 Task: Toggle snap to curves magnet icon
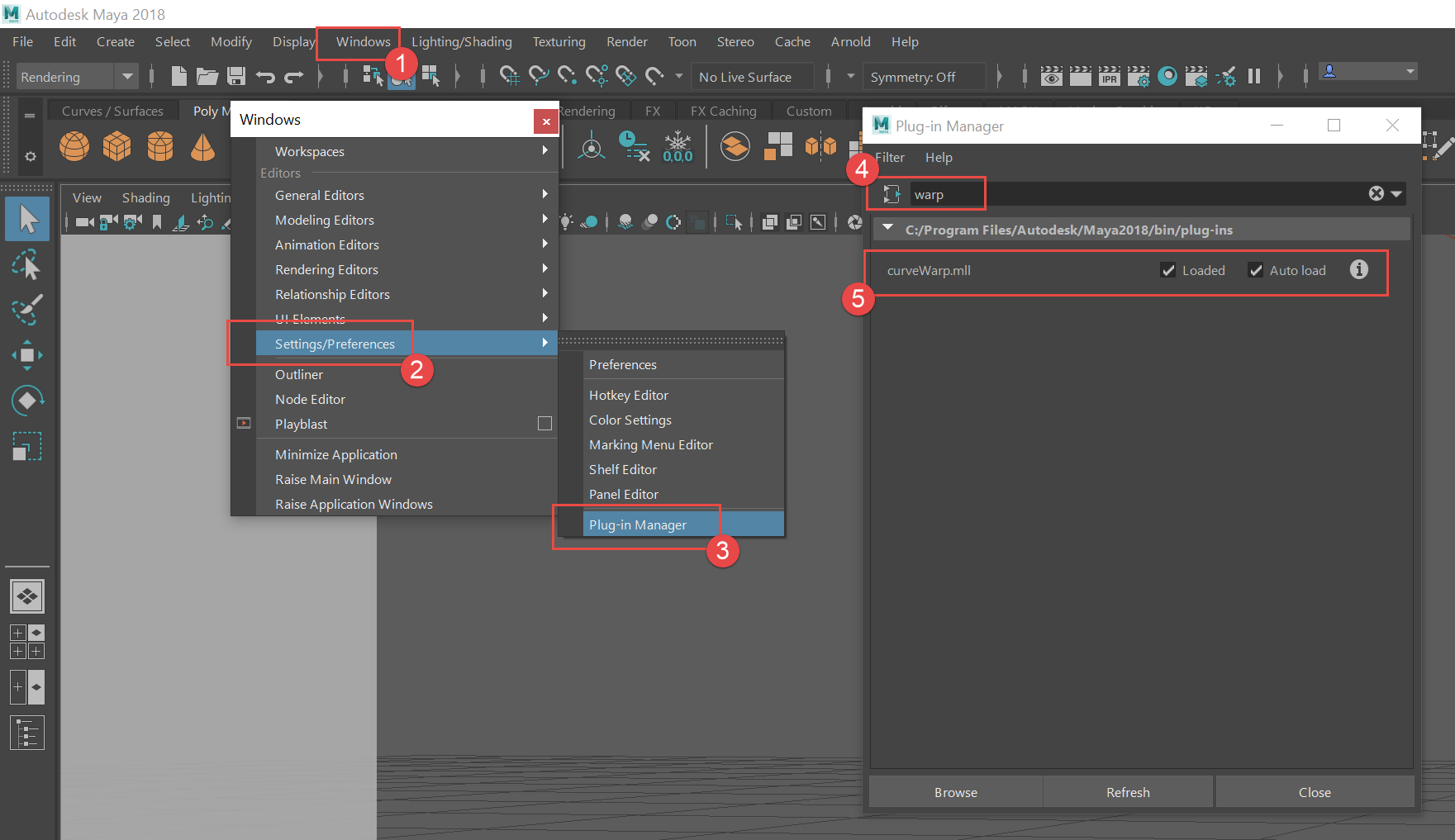539,76
